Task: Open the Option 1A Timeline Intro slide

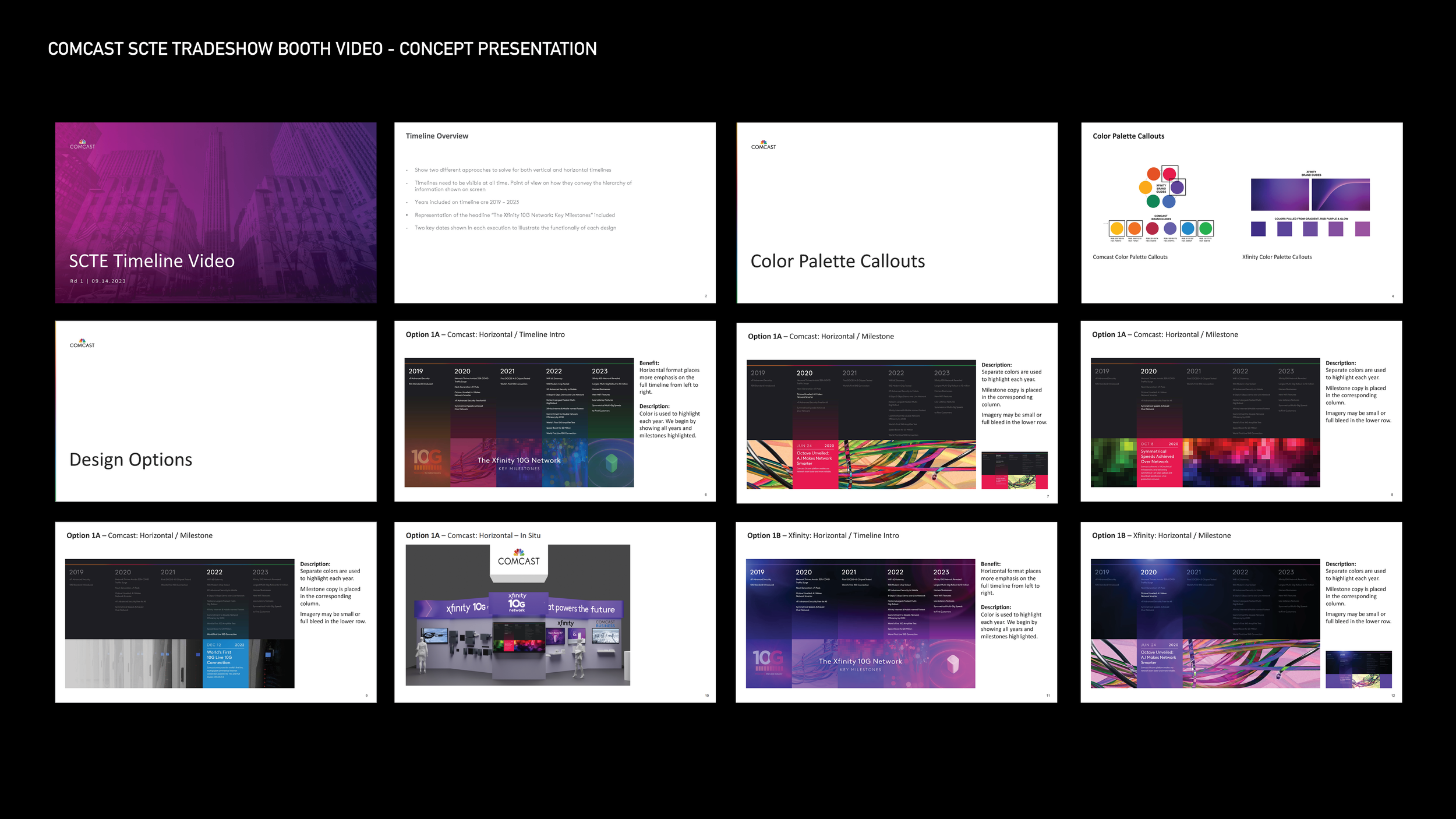Action: click(554, 411)
